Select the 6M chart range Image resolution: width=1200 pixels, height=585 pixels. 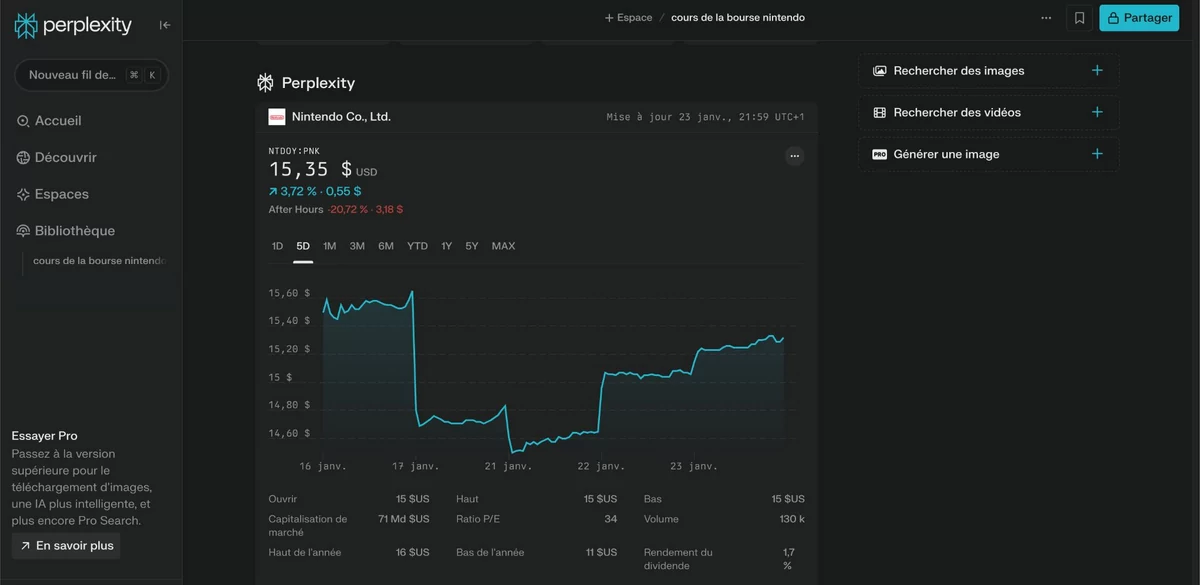click(x=386, y=246)
